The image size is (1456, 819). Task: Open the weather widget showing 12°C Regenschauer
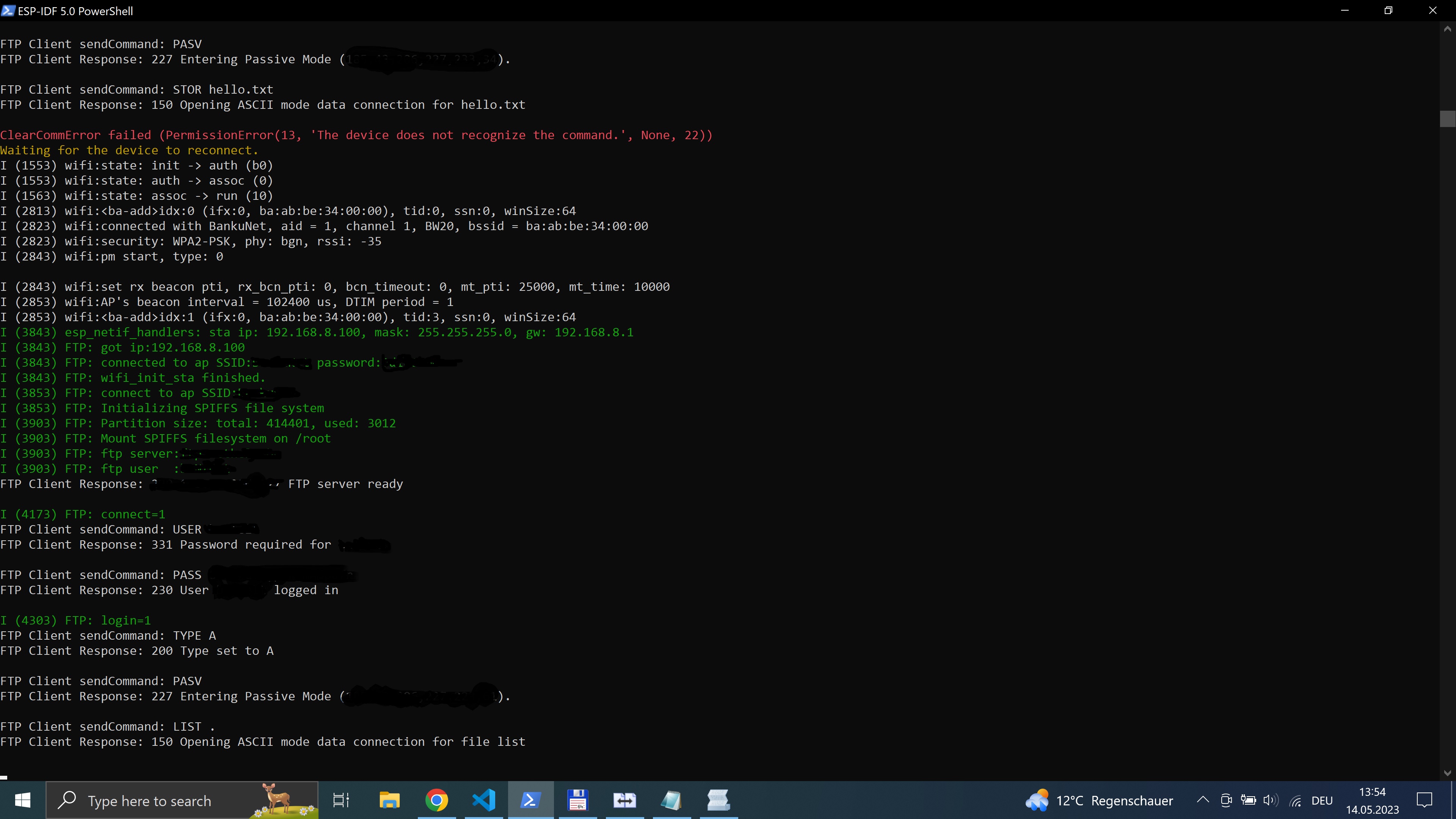coord(1099,800)
